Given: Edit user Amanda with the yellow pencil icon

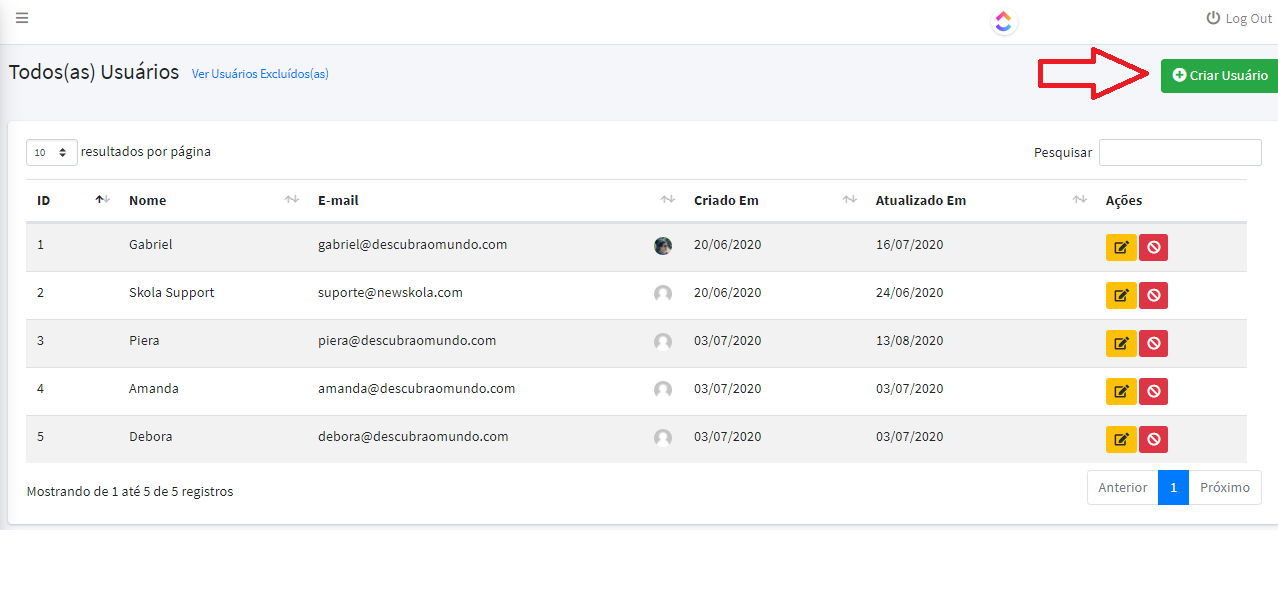Looking at the screenshot, I should point(1121,391).
